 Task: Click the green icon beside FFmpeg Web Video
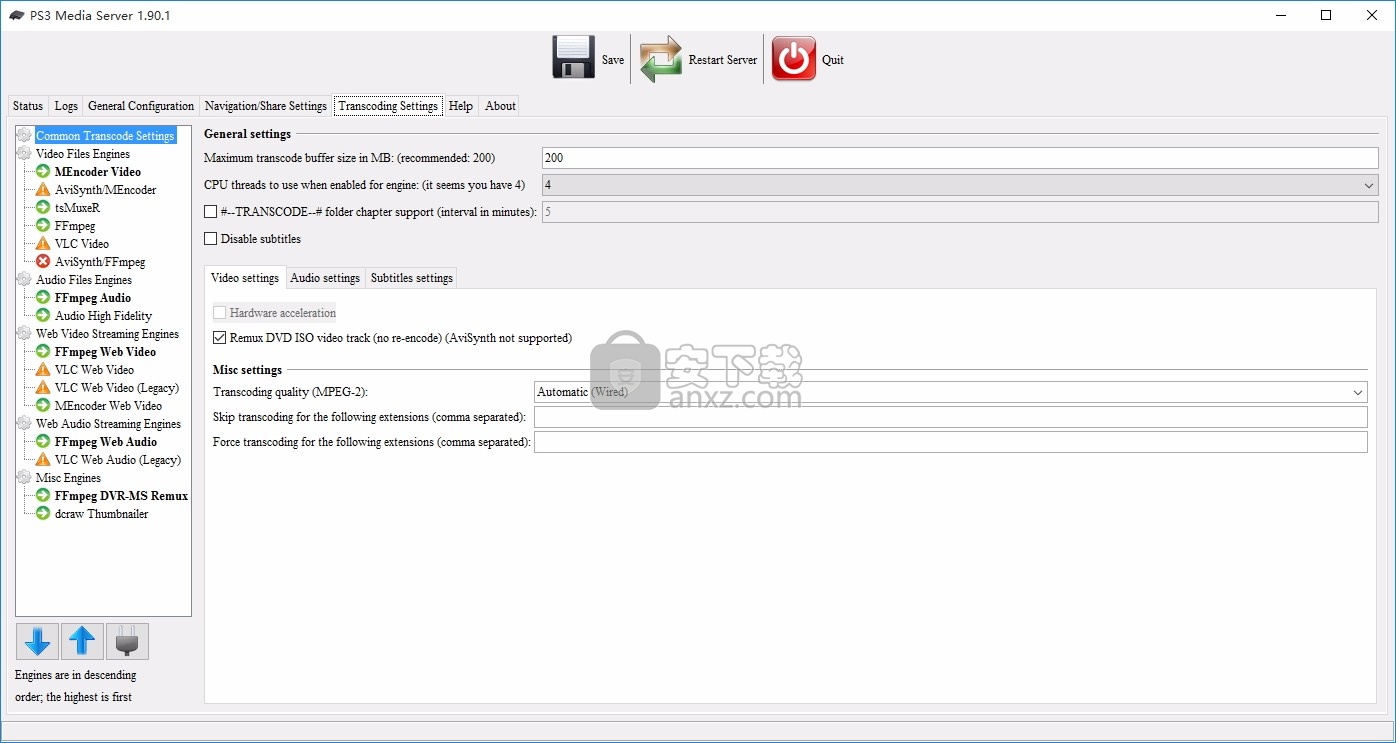43,352
